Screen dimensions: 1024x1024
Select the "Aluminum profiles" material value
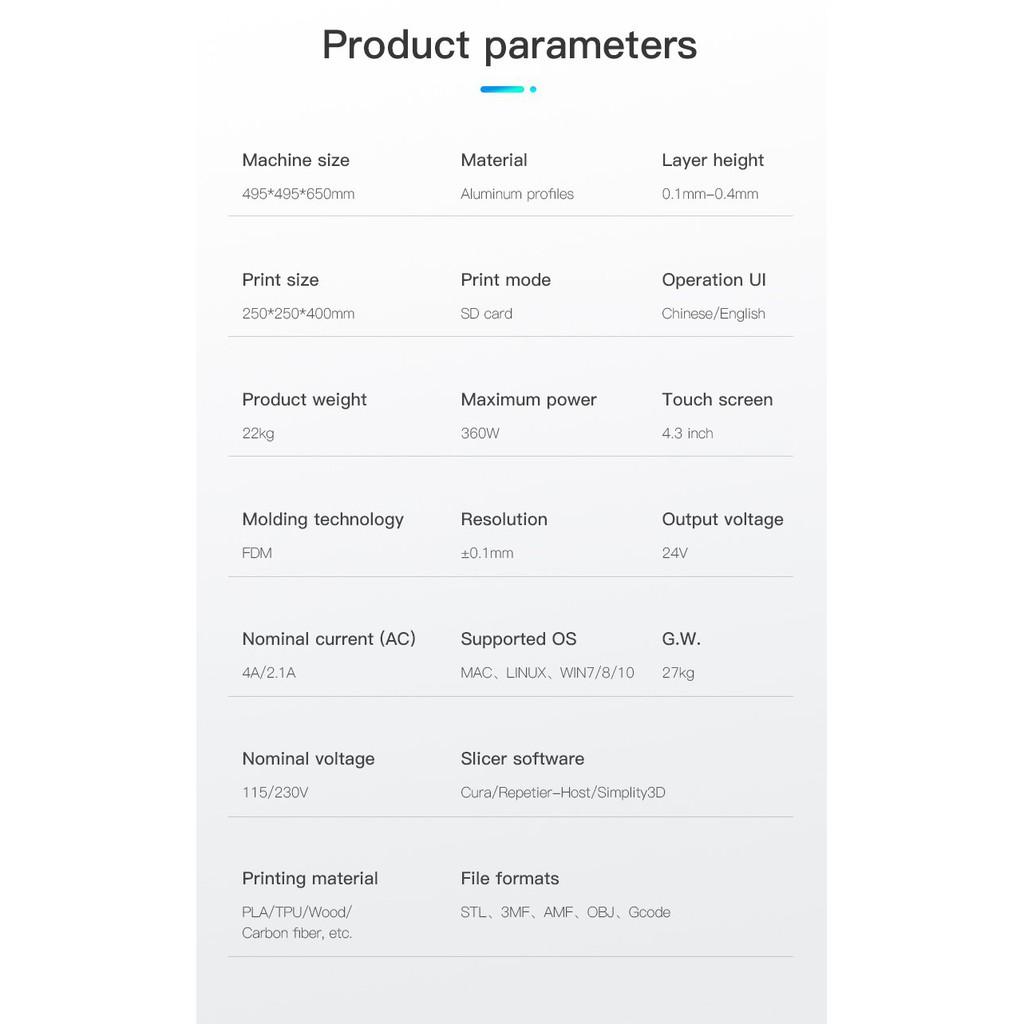(x=517, y=194)
